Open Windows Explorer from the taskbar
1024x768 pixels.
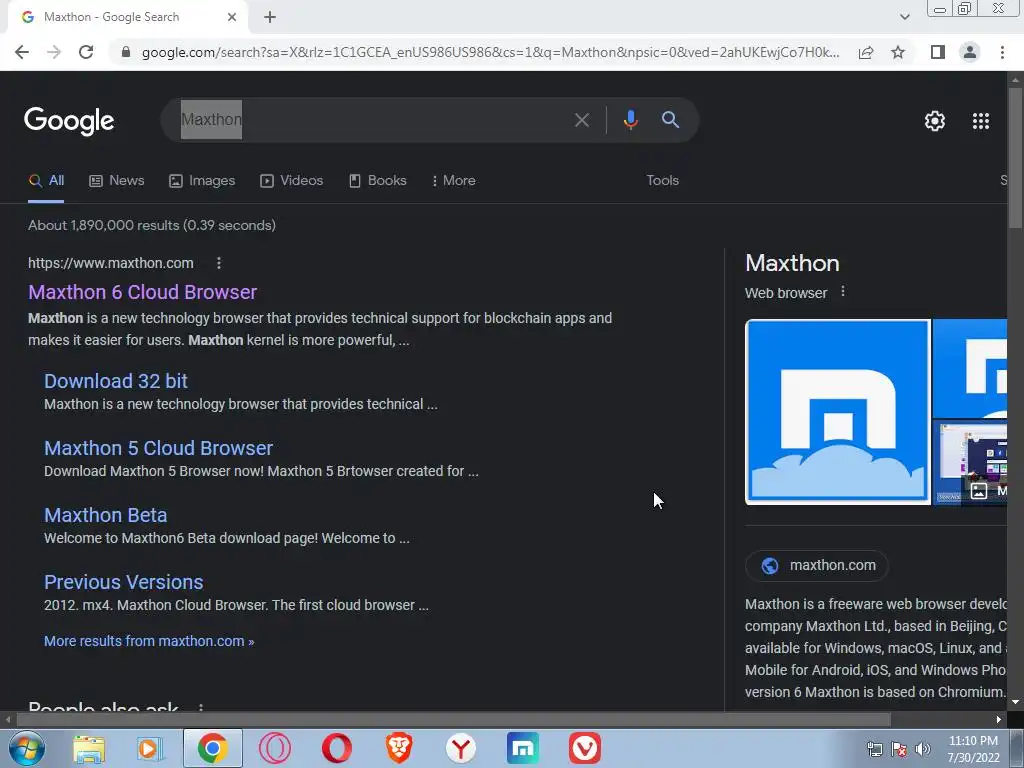[x=89, y=748]
